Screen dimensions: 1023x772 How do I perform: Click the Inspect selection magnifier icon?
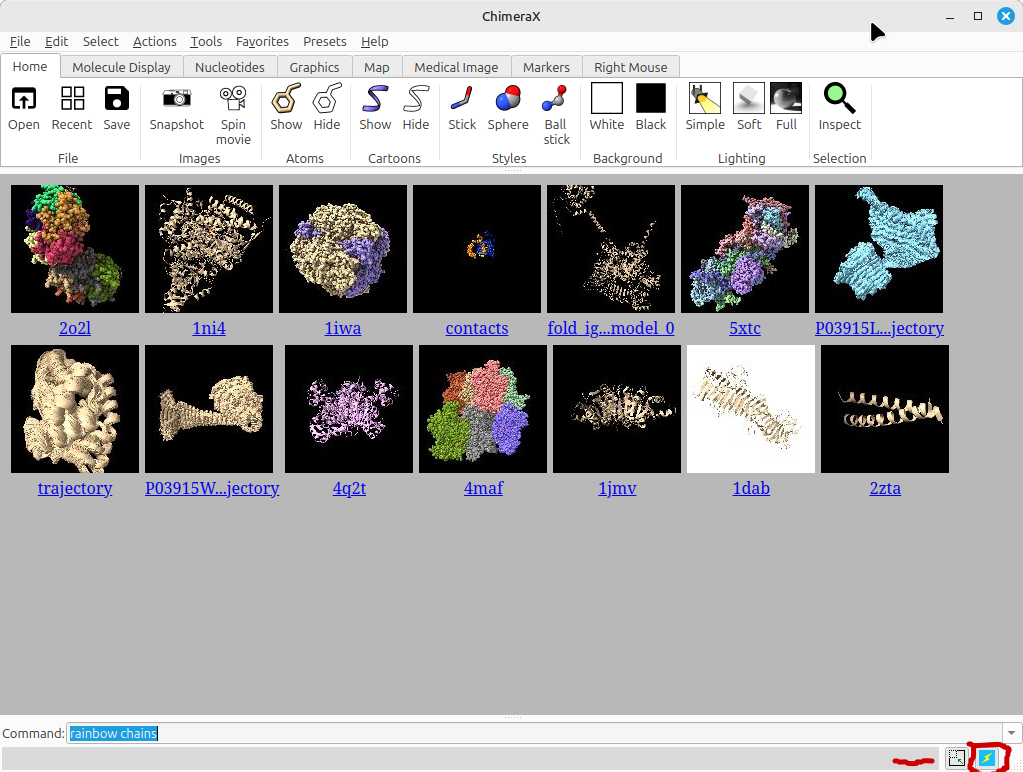tap(839, 99)
